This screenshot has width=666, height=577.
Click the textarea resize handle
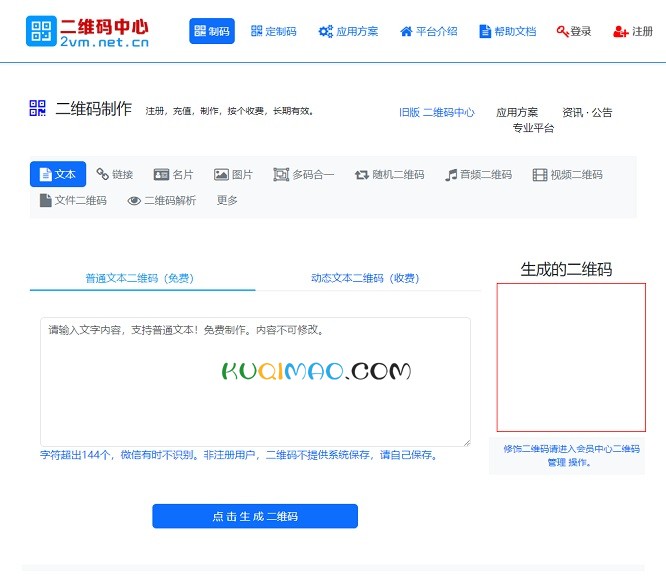[467, 442]
